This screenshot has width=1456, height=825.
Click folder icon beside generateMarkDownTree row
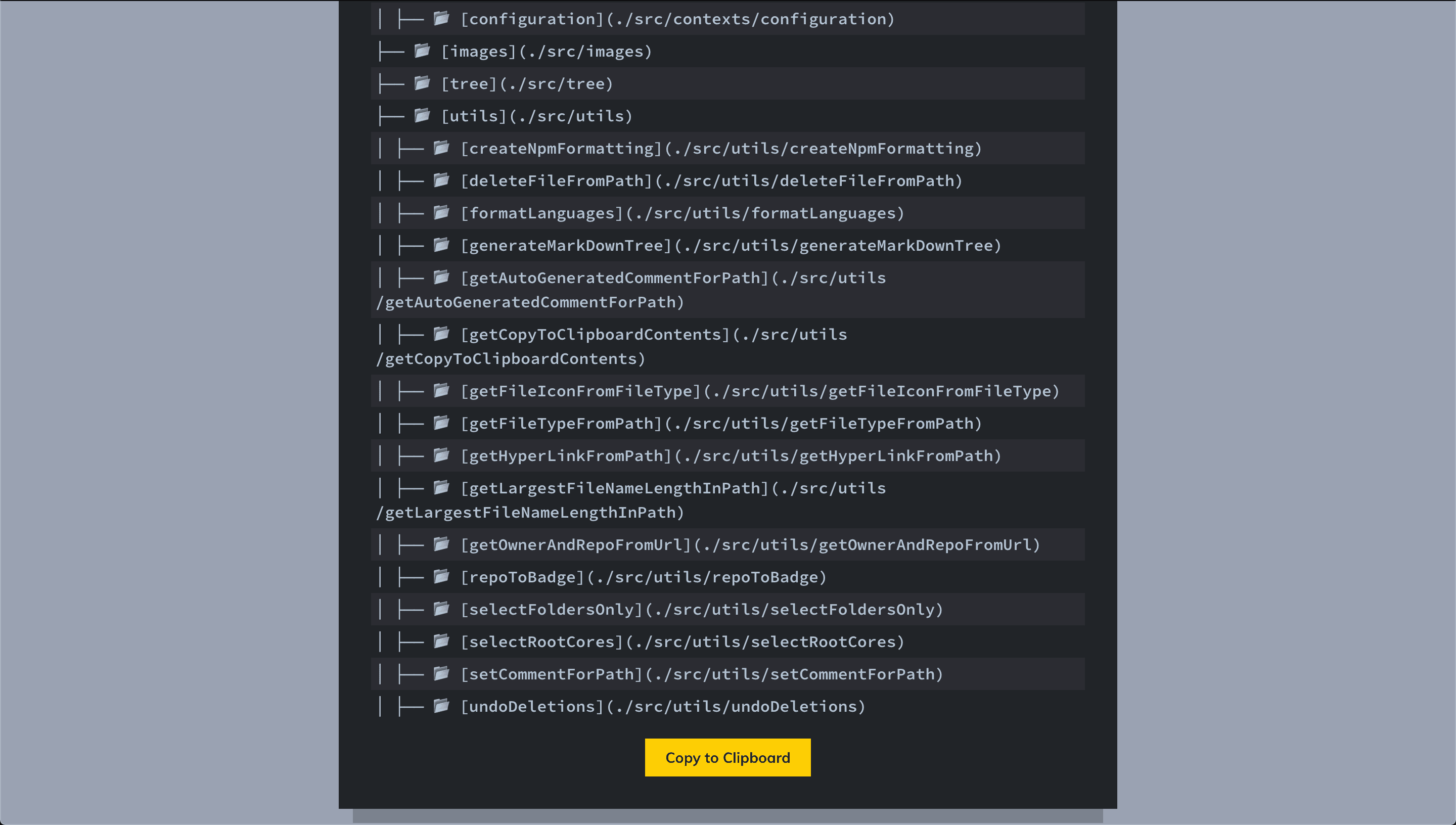pyautogui.click(x=441, y=245)
